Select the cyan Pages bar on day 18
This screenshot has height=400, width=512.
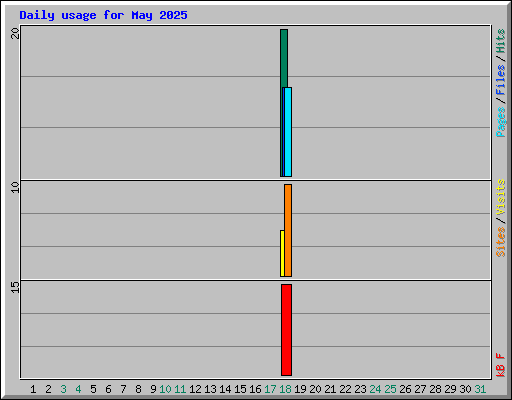tap(288, 132)
